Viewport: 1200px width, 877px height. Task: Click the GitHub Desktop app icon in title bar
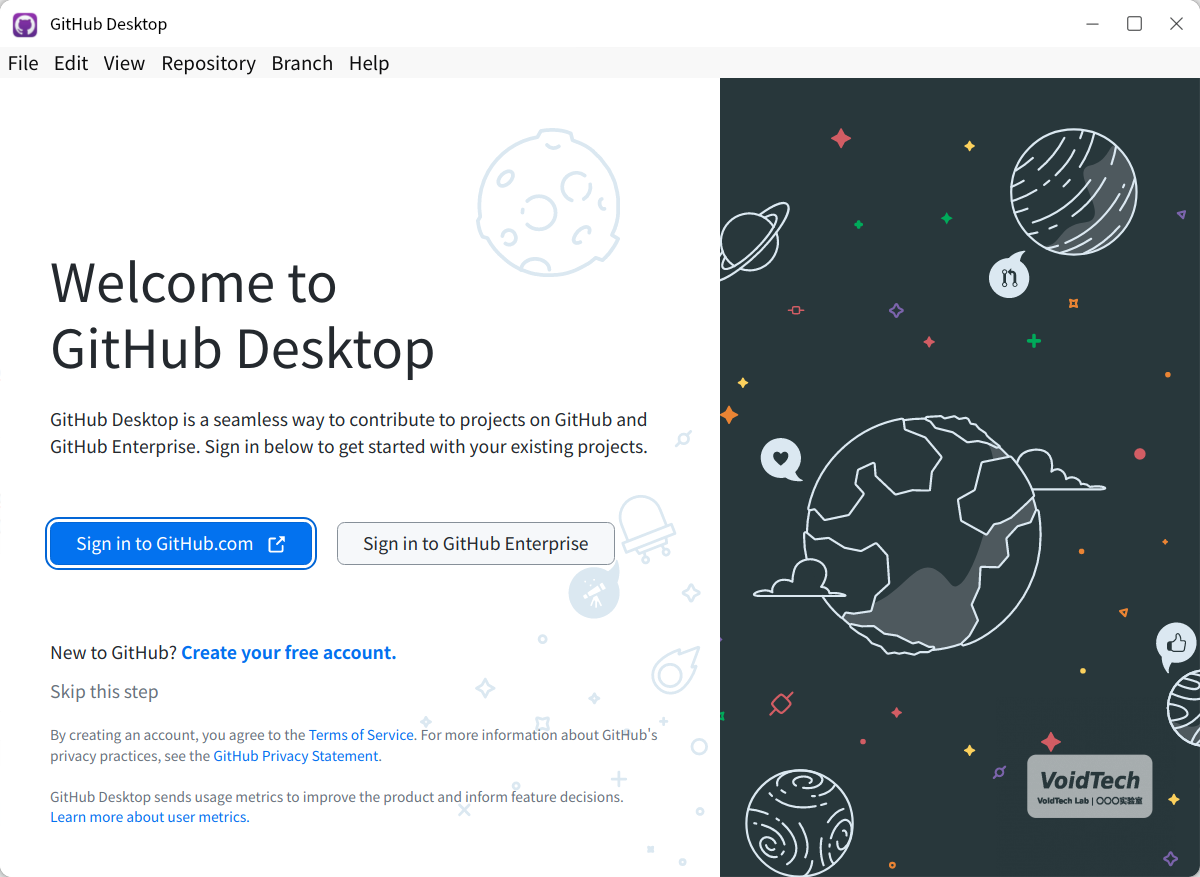pos(25,24)
